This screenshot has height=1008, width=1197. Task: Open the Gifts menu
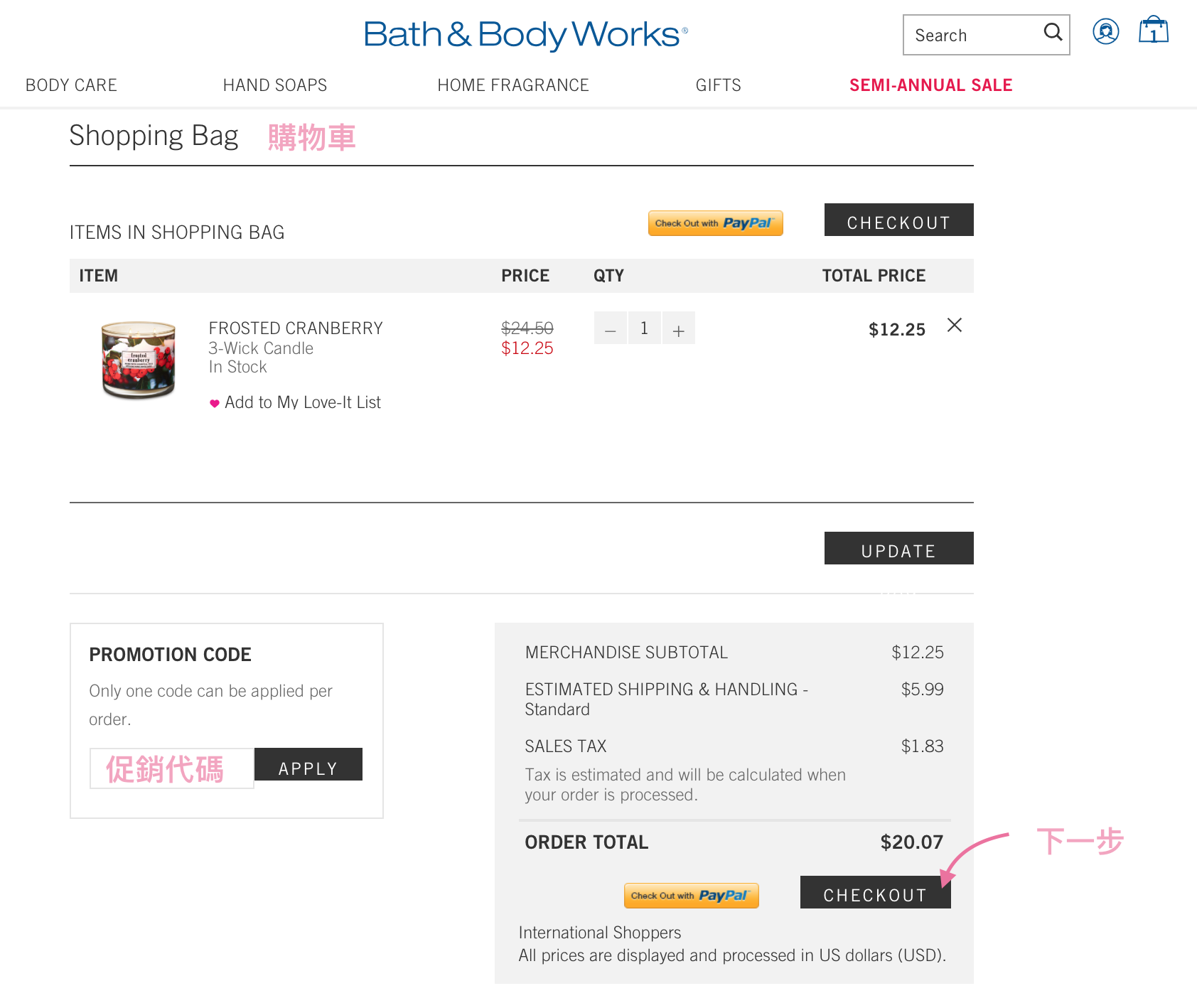718,85
